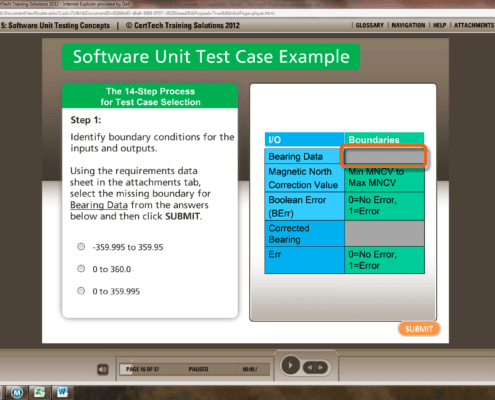Screen dimensions: 495x400
Task: Open the blue M app in the taskbar
Action: [17, 393]
